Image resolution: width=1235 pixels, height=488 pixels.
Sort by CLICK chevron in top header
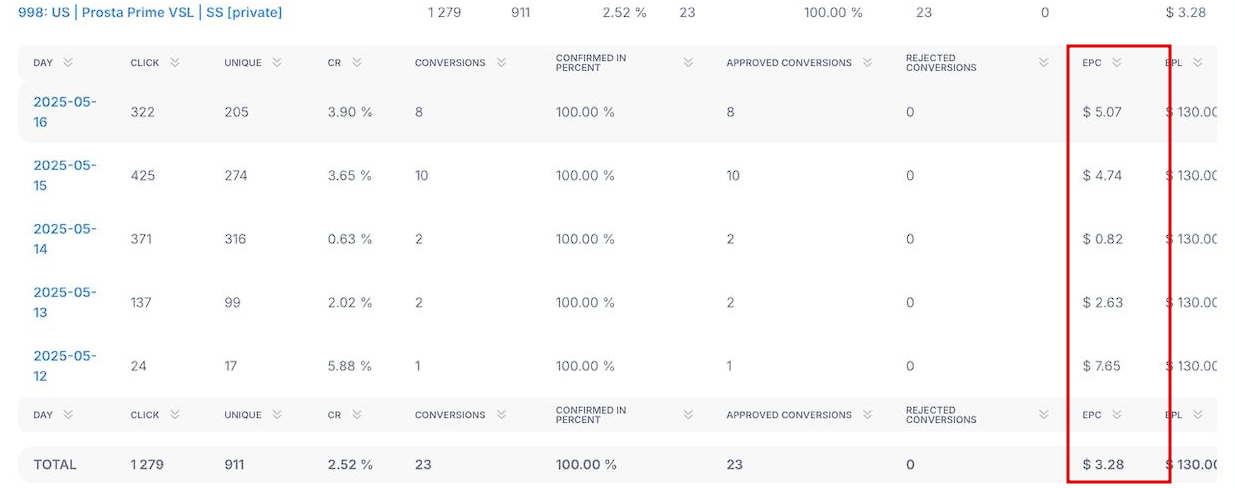coord(175,63)
